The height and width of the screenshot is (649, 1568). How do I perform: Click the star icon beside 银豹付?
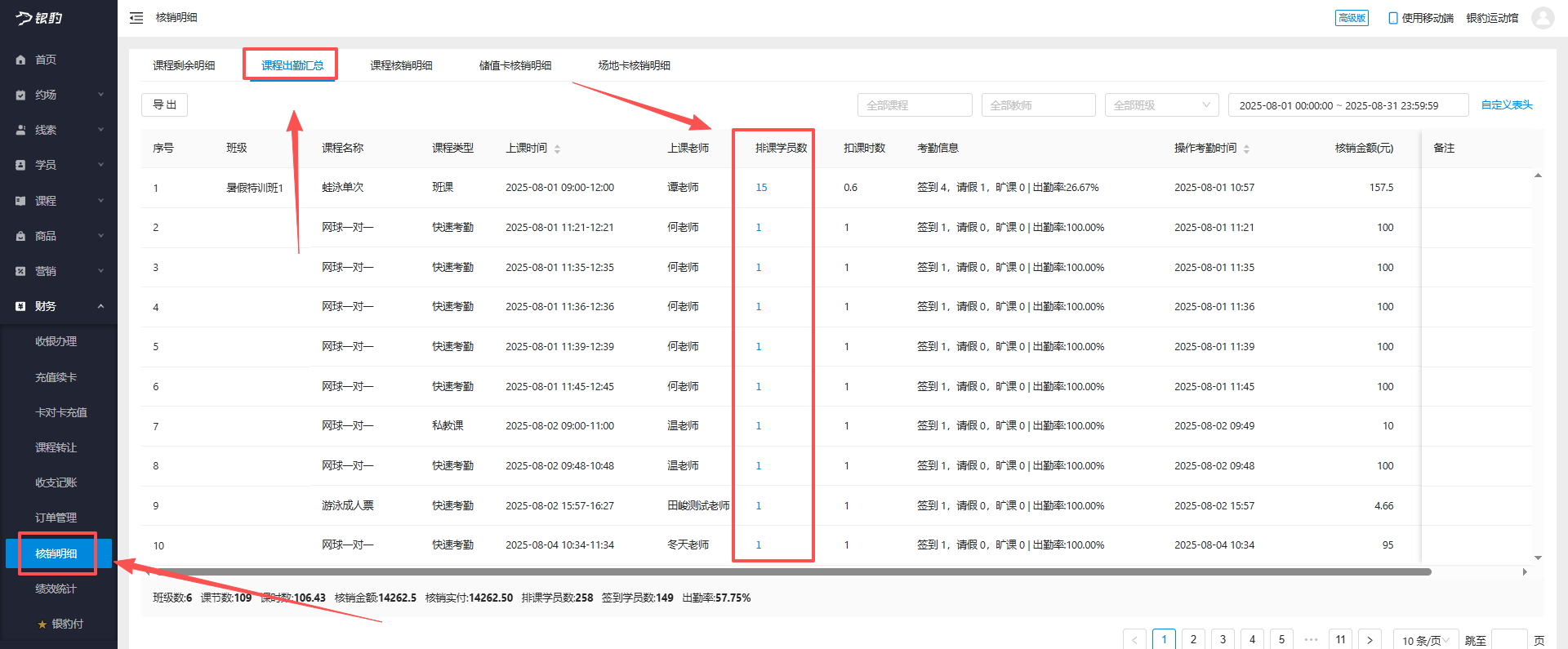(42, 625)
